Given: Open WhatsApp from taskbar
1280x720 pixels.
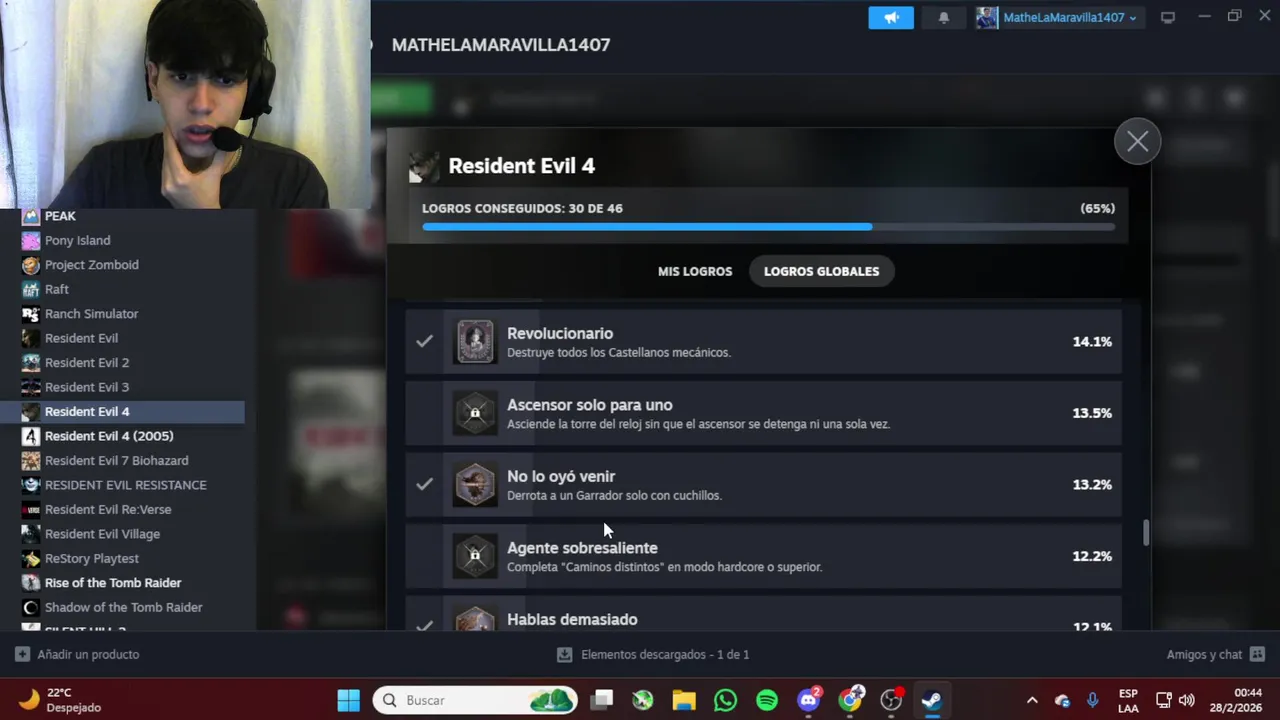Looking at the screenshot, I should pos(725,700).
